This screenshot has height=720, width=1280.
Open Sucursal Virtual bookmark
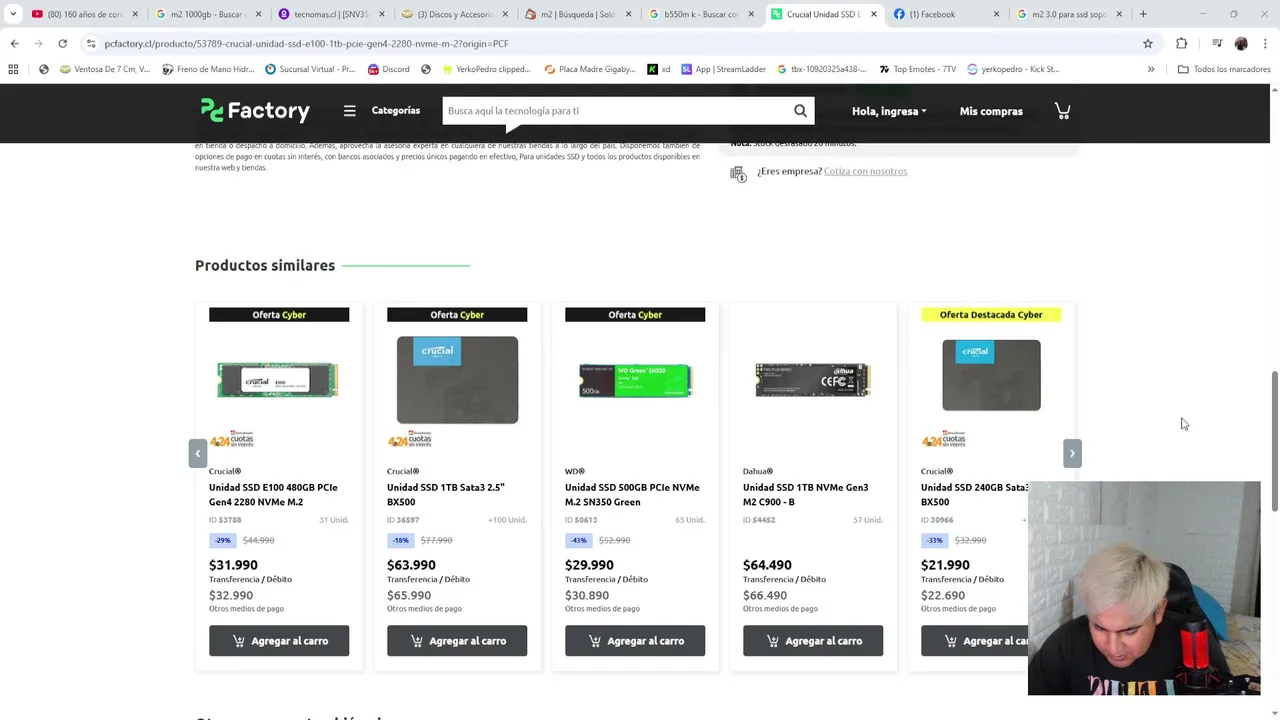click(x=310, y=69)
